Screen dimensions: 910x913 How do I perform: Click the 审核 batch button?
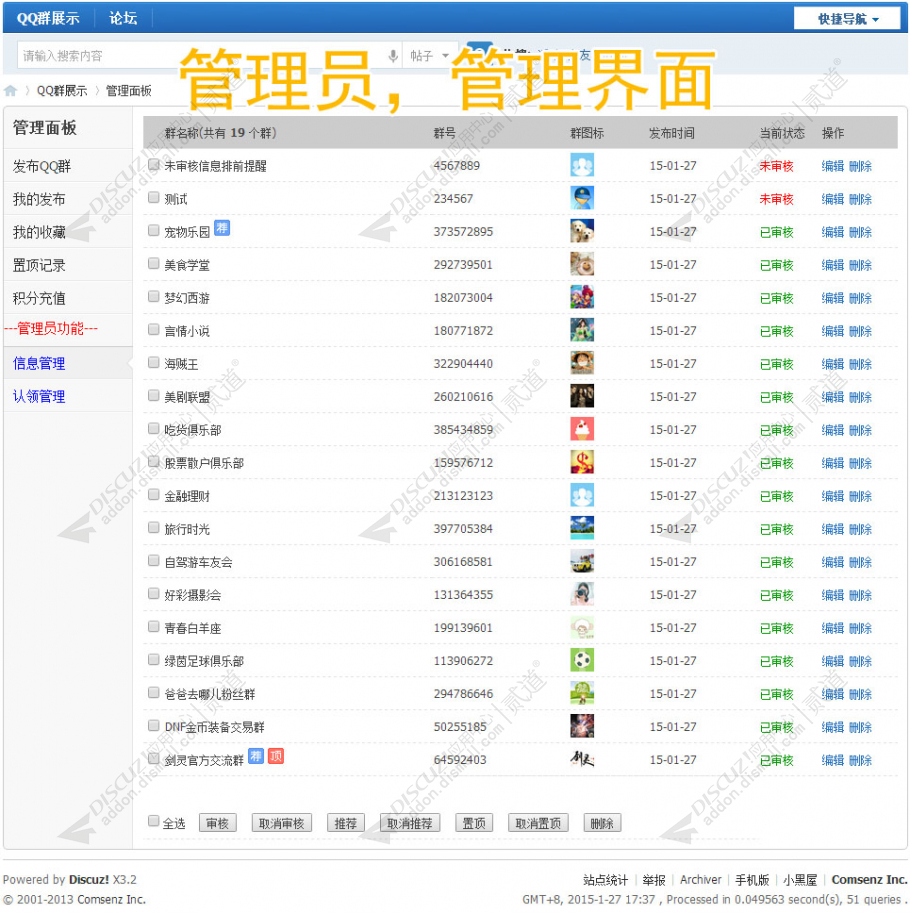[217, 823]
